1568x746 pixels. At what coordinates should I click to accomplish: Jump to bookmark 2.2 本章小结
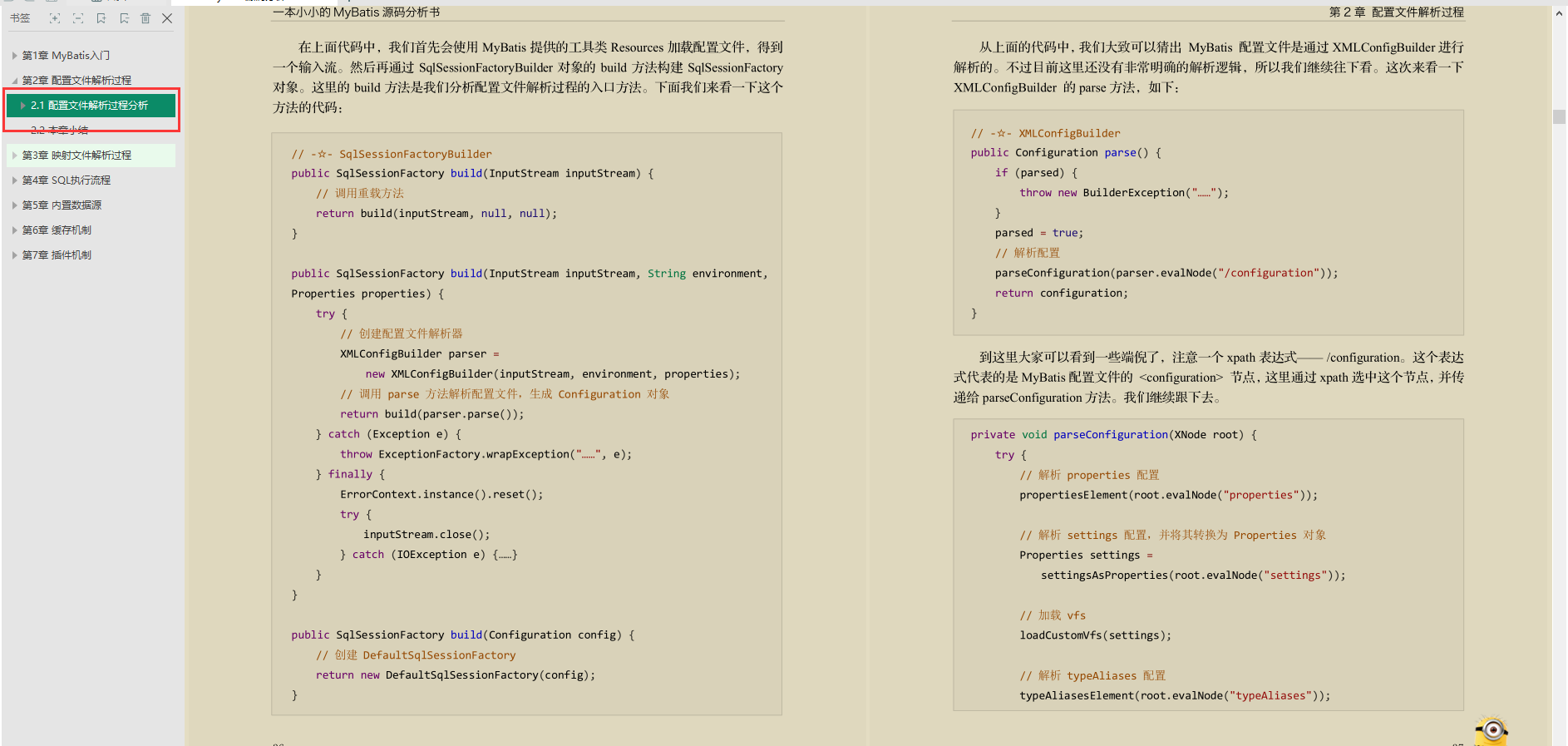pos(59,131)
